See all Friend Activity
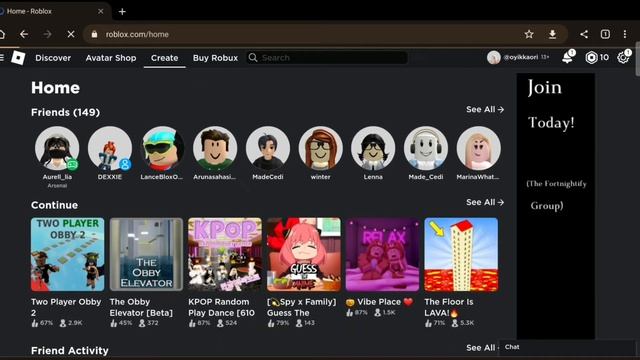This screenshot has width=640, height=360. coord(482,348)
